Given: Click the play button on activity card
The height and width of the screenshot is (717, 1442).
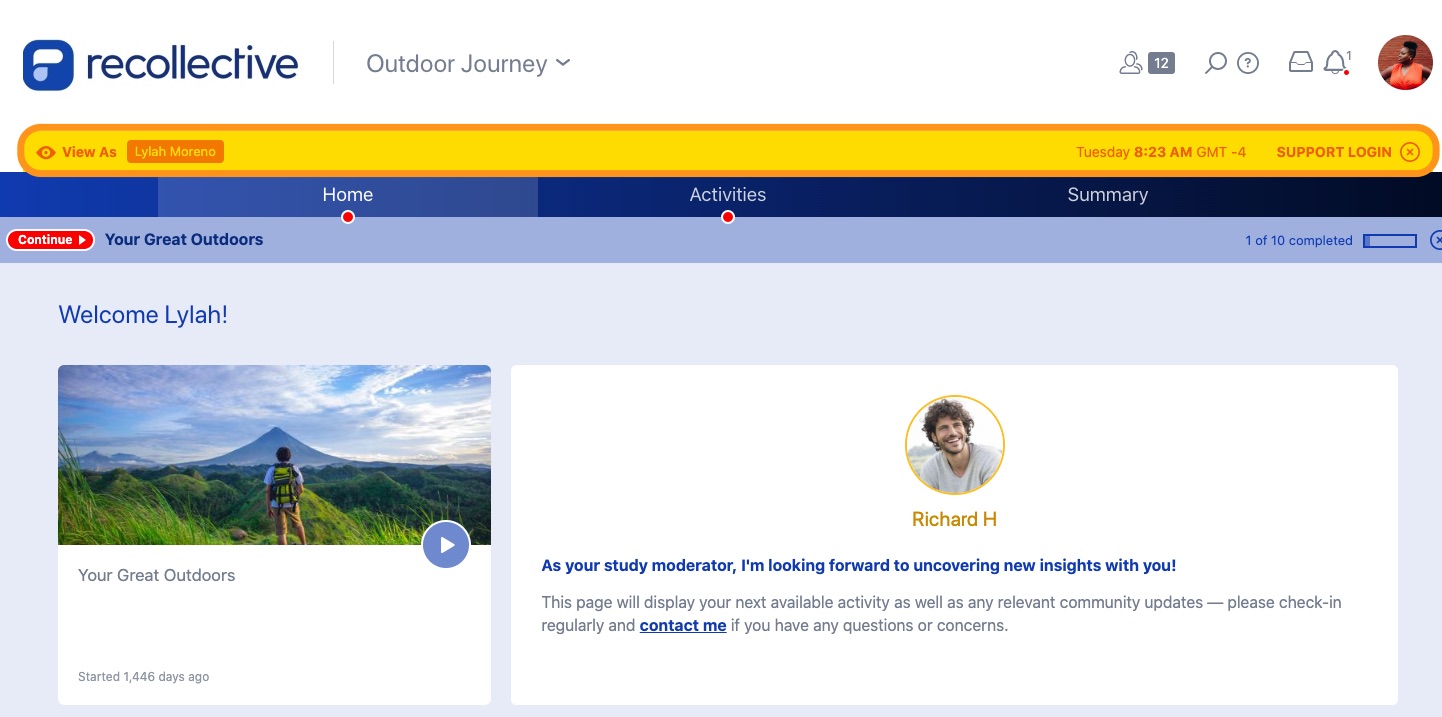Looking at the screenshot, I should 446,545.
